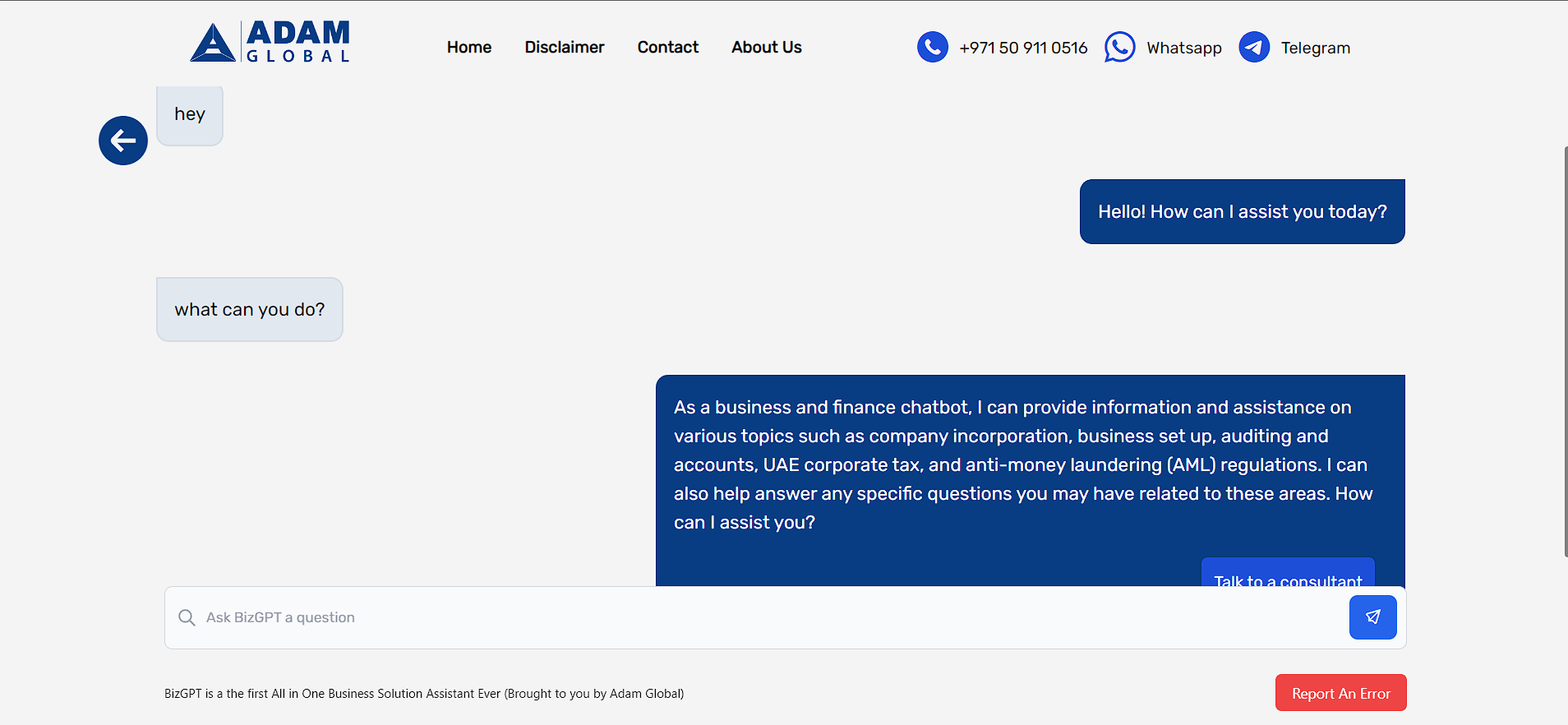Click the blue phone call icon
The height and width of the screenshot is (725, 1568).
[933, 47]
